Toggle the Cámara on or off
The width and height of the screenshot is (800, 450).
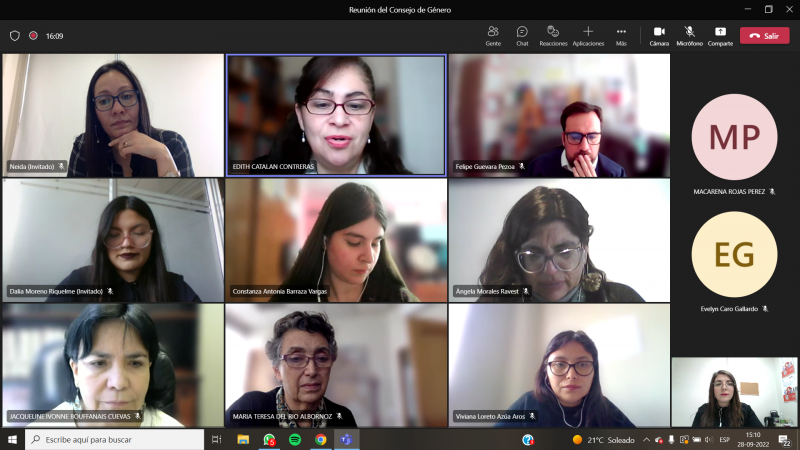(x=659, y=35)
